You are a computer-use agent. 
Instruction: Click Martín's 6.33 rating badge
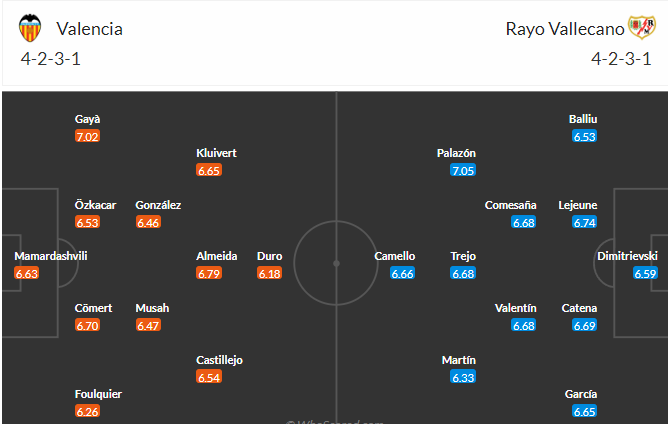pos(463,377)
